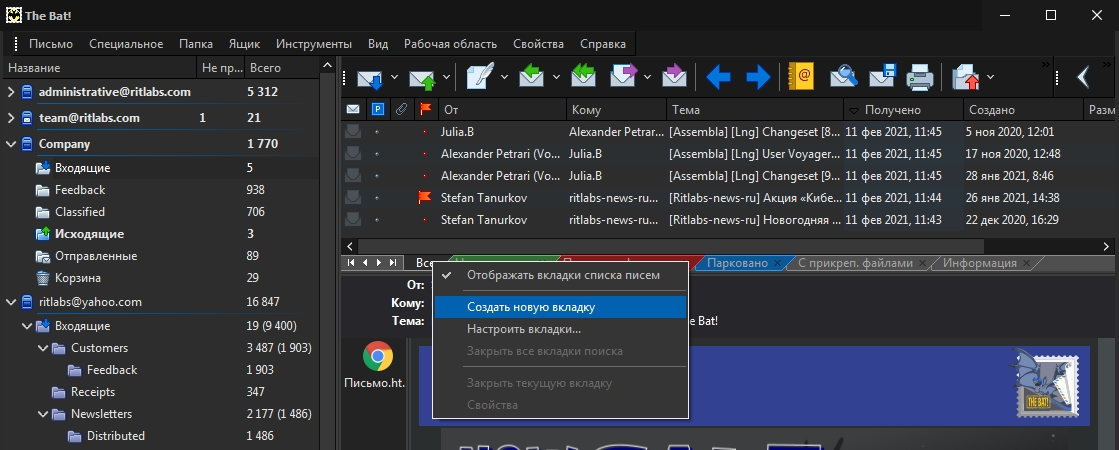The width and height of the screenshot is (1119, 450).
Task: Click the Send queued mail icon
Action: tap(422, 76)
